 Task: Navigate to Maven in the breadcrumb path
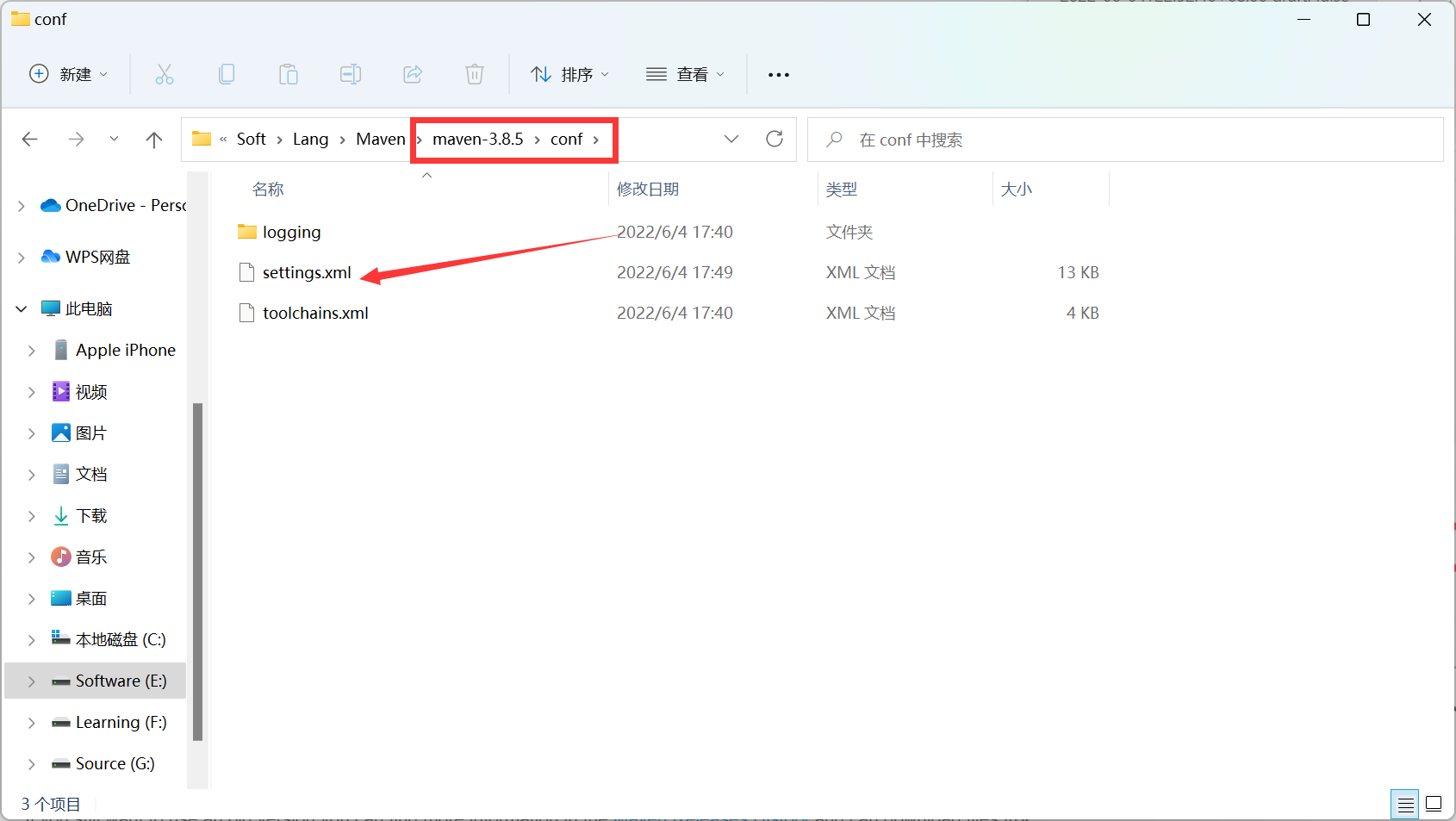pos(380,140)
